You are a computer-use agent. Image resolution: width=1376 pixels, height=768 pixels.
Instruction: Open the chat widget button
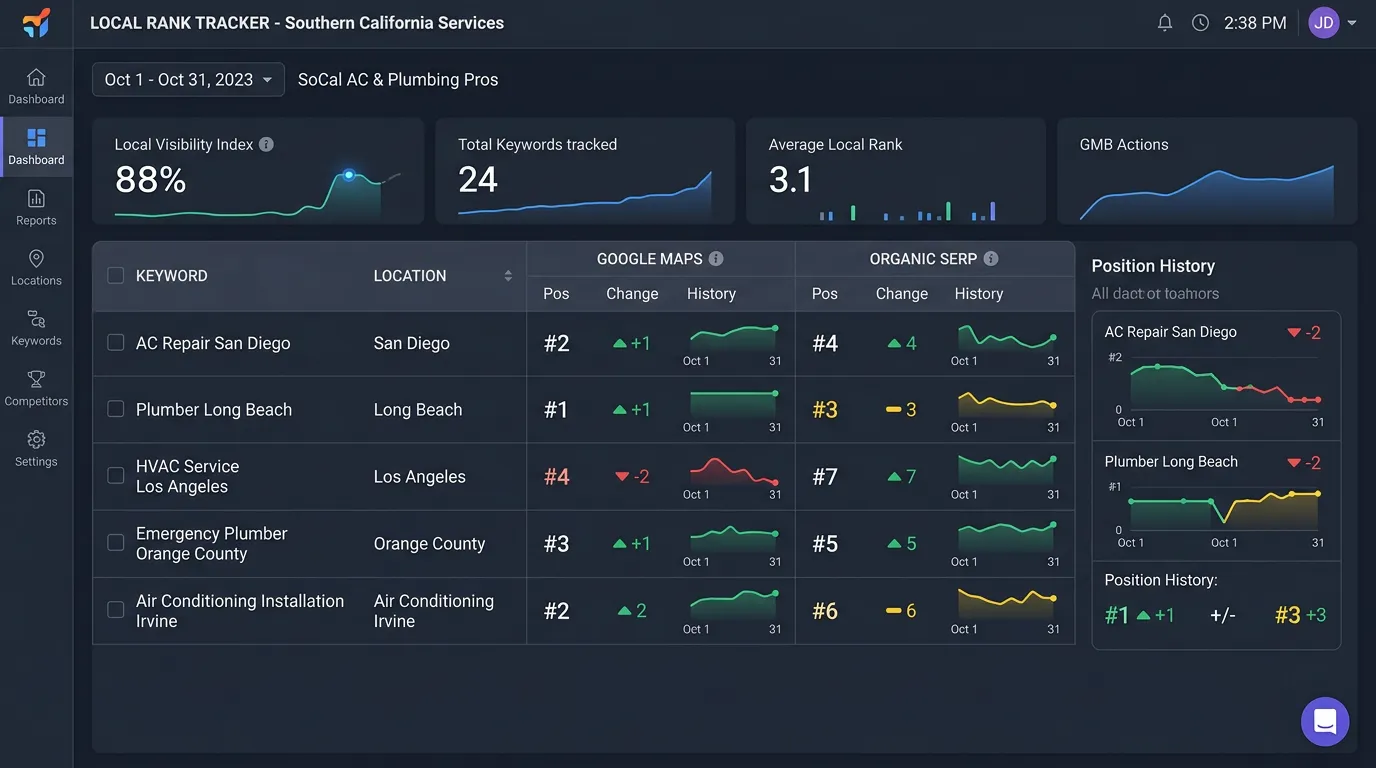(1325, 721)
